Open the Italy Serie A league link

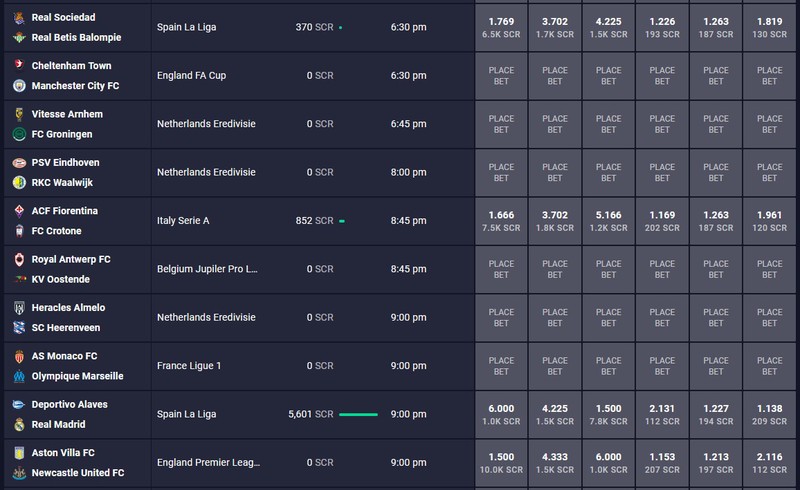183,220
